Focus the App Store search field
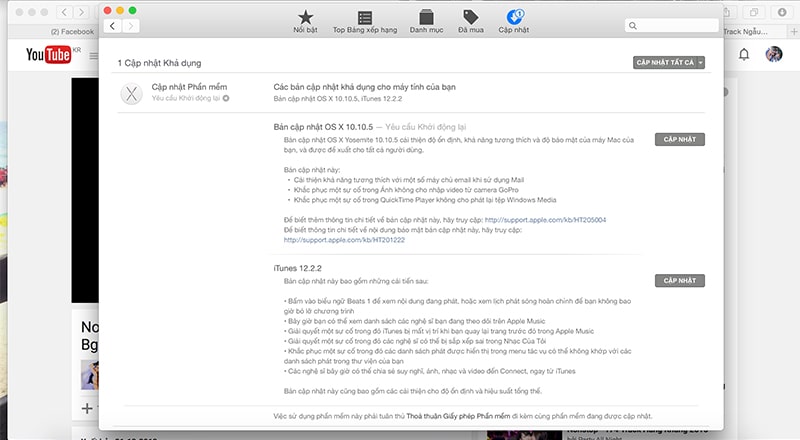The width and height of the screenshot is (800, 440). (x=671, y=26)
